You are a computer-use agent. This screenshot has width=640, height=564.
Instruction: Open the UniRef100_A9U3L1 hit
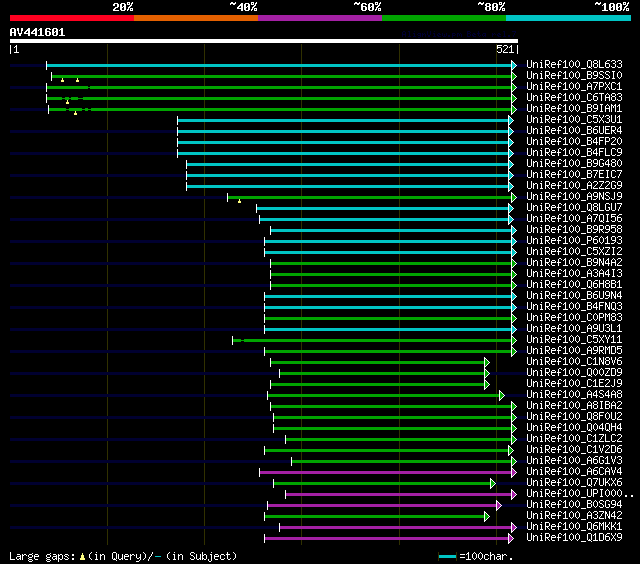coord(574,329)
